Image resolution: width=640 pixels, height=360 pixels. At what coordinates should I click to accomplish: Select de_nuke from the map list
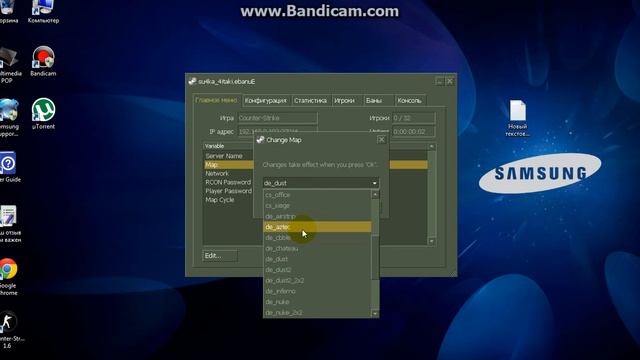[x=317, y=302]
